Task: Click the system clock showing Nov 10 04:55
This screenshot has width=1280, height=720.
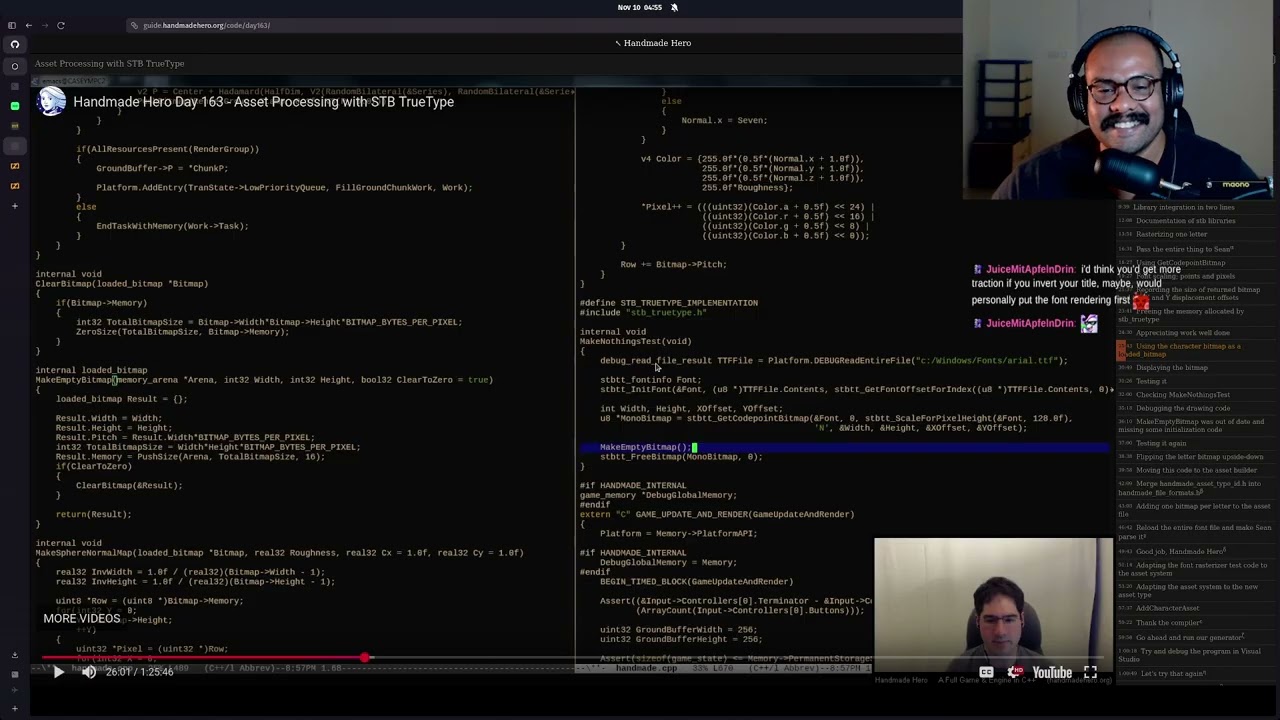Action: [640, 7]
